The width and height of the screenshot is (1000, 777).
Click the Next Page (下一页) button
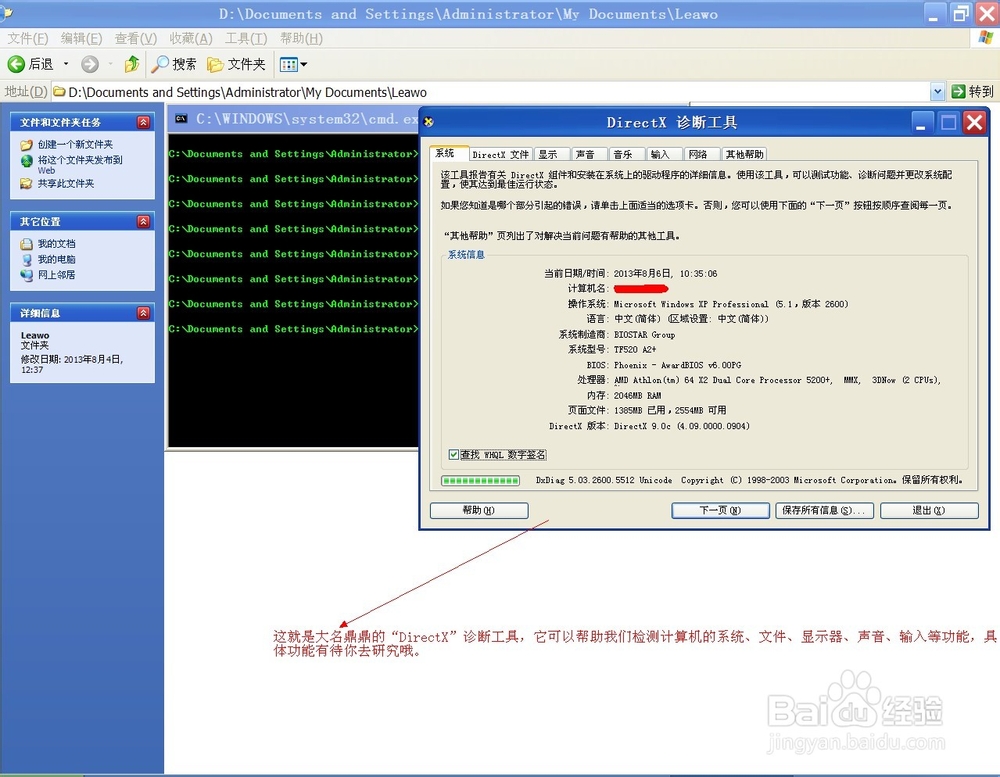[x=720, y=510]
